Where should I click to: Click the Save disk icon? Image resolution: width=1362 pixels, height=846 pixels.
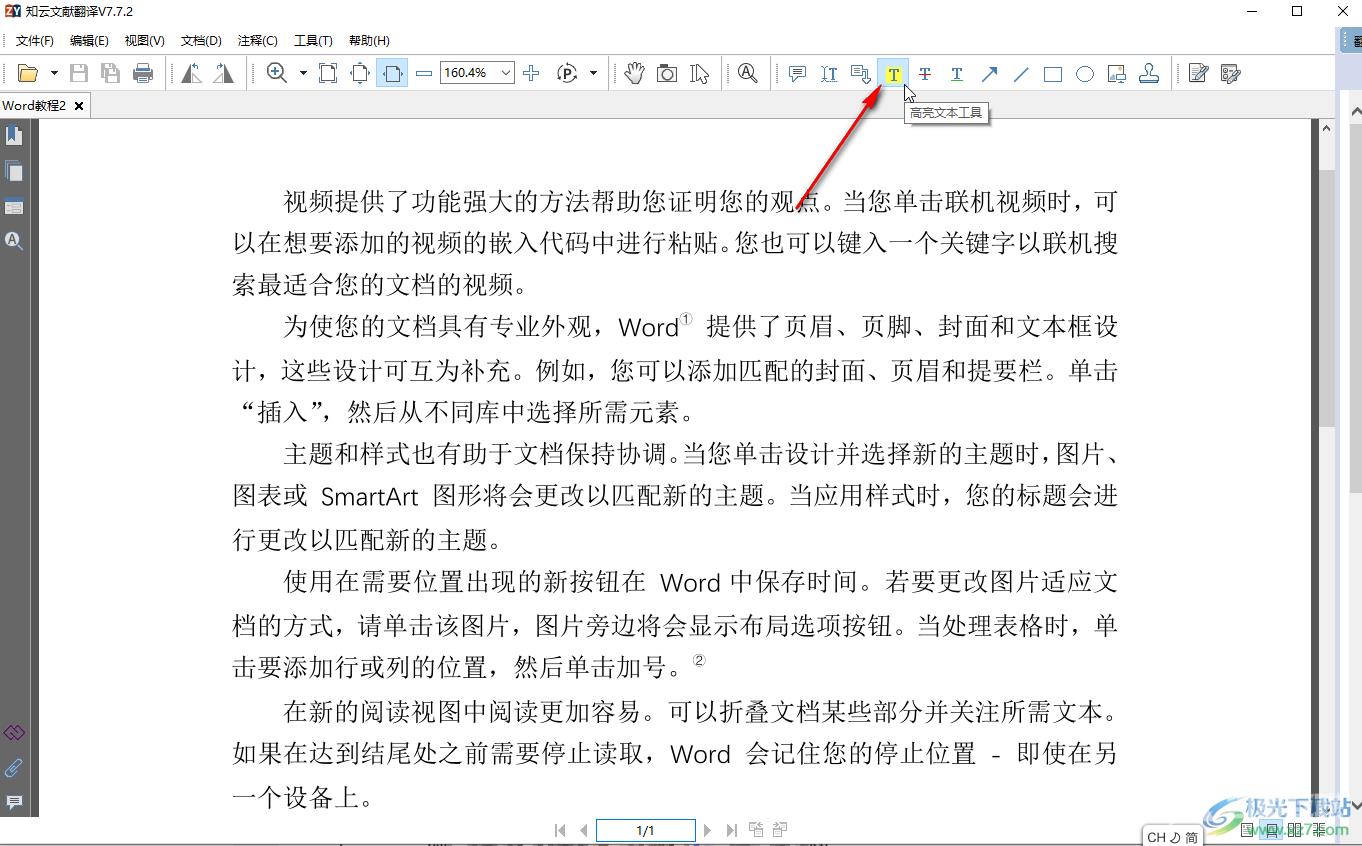pos(79,73)
